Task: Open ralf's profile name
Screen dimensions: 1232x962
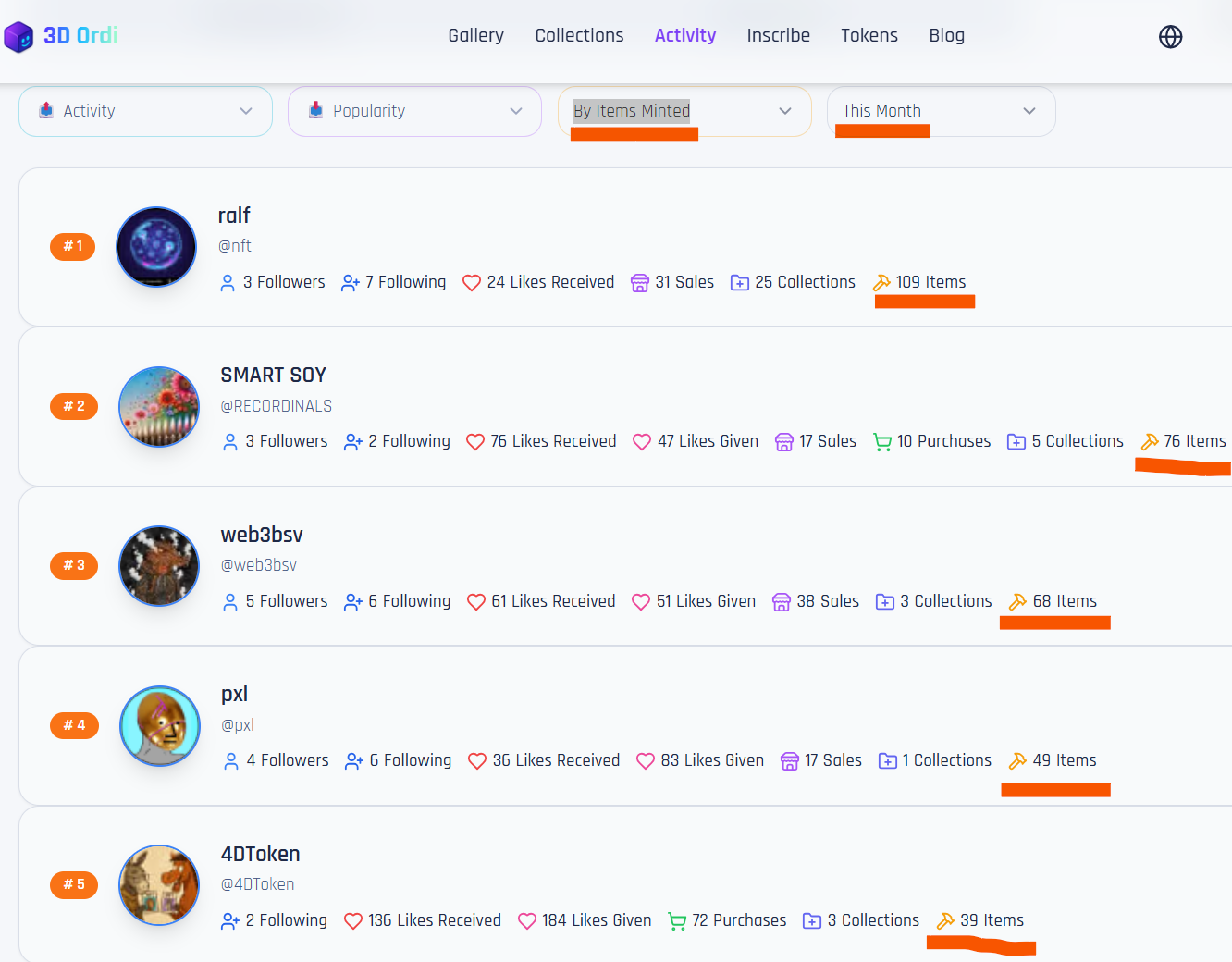Action: pyautogui.click(x=234, y=216)
